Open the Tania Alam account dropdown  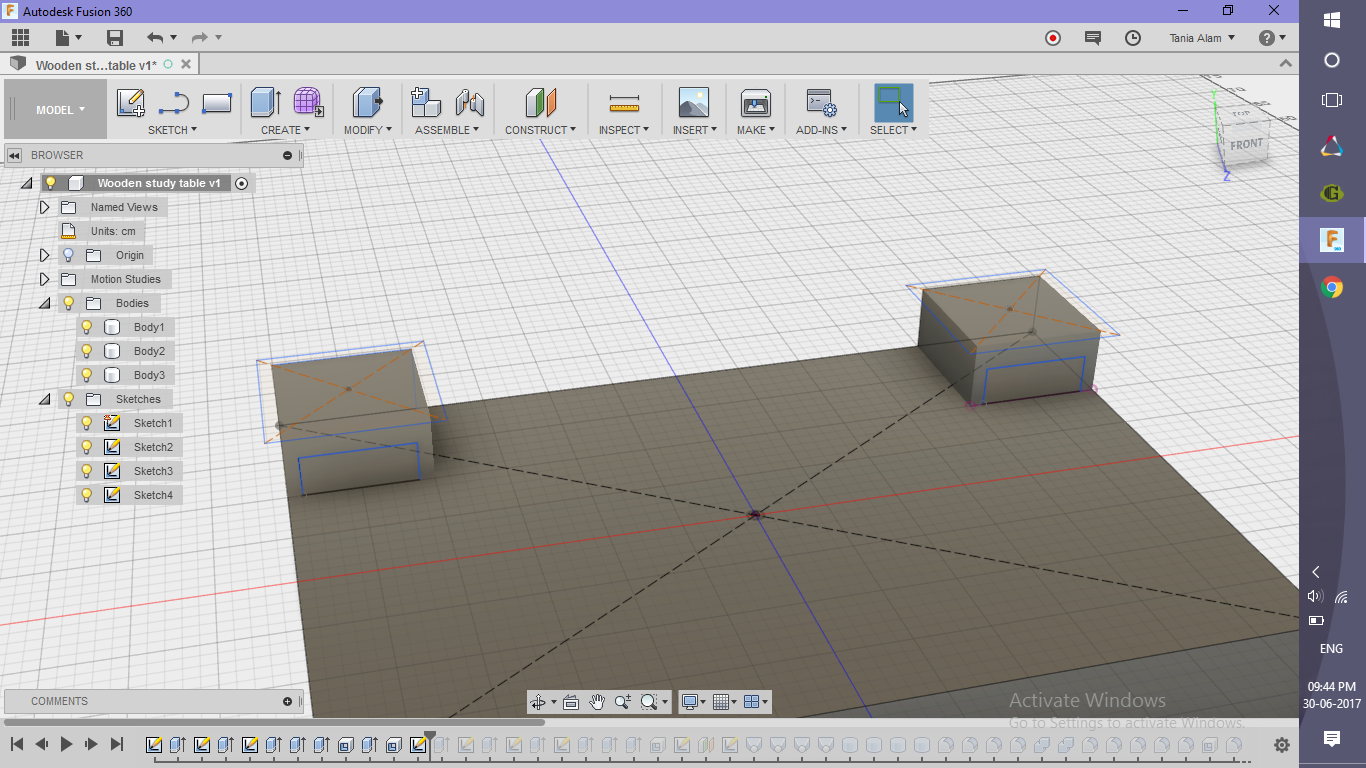point(1202,38)
